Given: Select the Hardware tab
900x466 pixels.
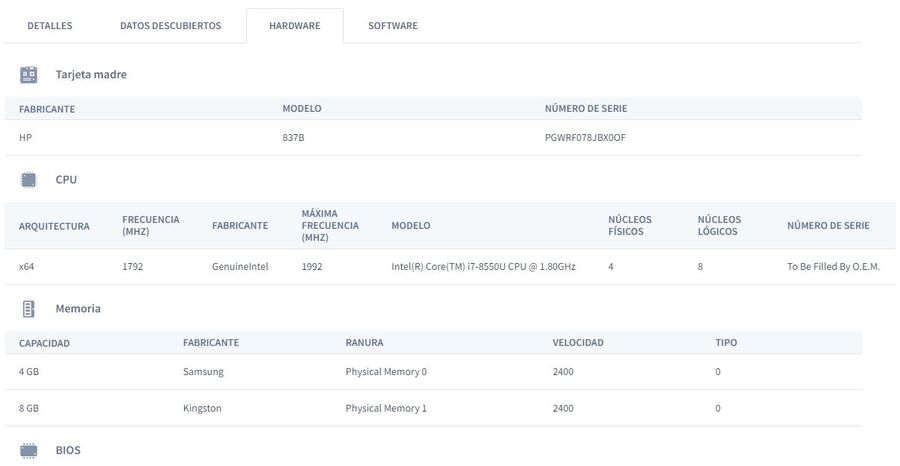Looking at the screenshot, I should (x=295, y=26).
